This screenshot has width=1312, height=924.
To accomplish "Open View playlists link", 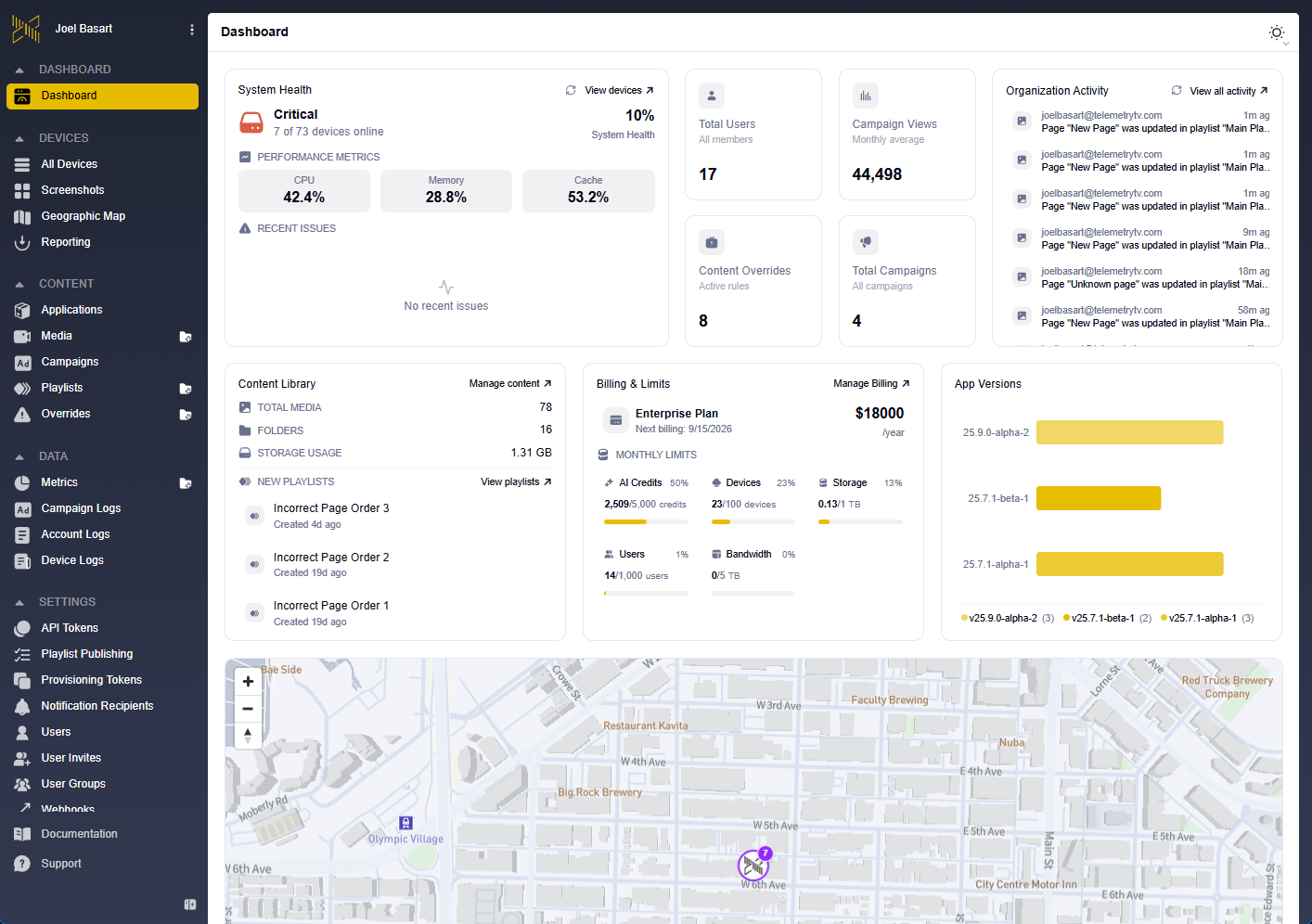I will click(x=516, y=482).
